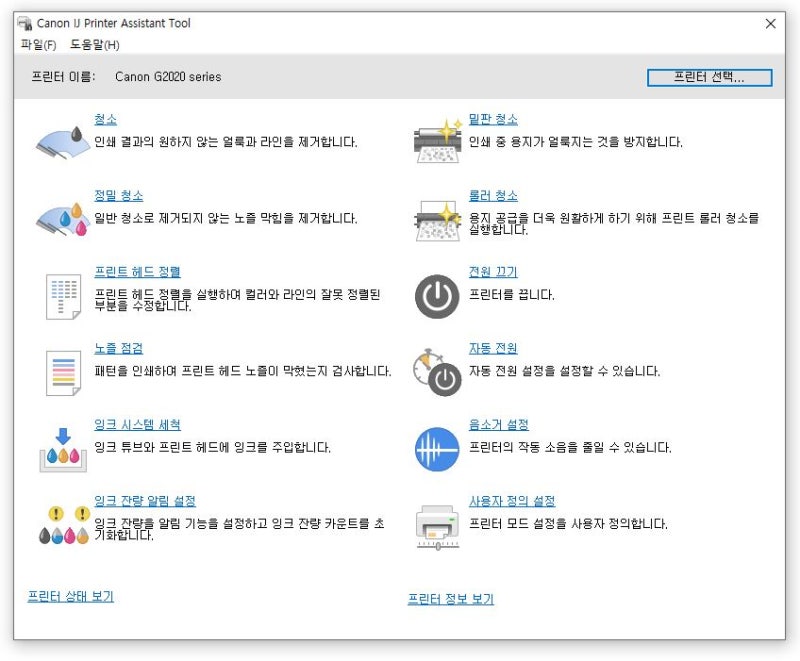800x661 pixels.
Task: View printer status via 프린터 상태 보기
Action: pos(74,595)
